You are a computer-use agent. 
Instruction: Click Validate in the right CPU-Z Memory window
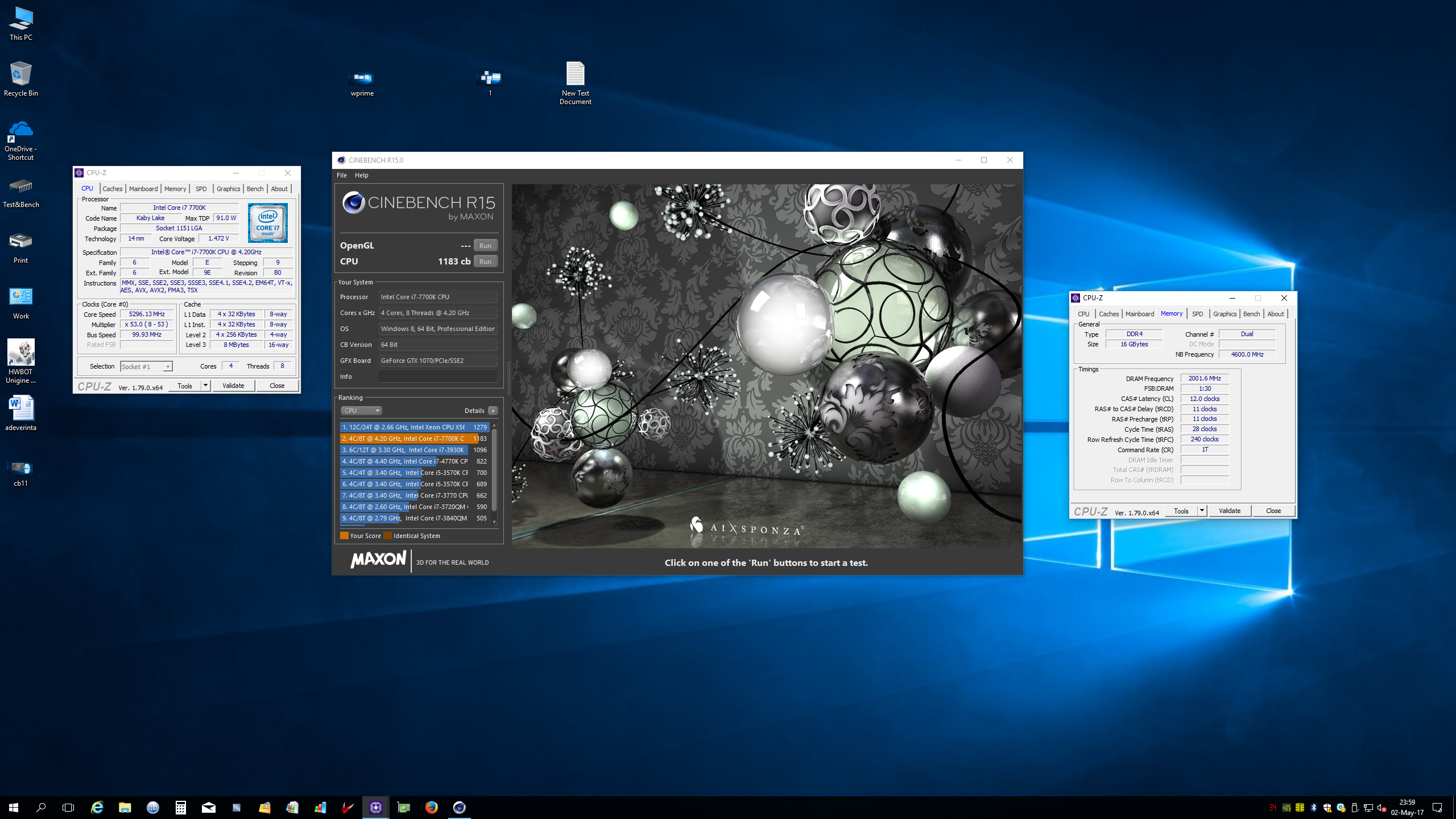pyautogui.click(x=1230, y=511)
